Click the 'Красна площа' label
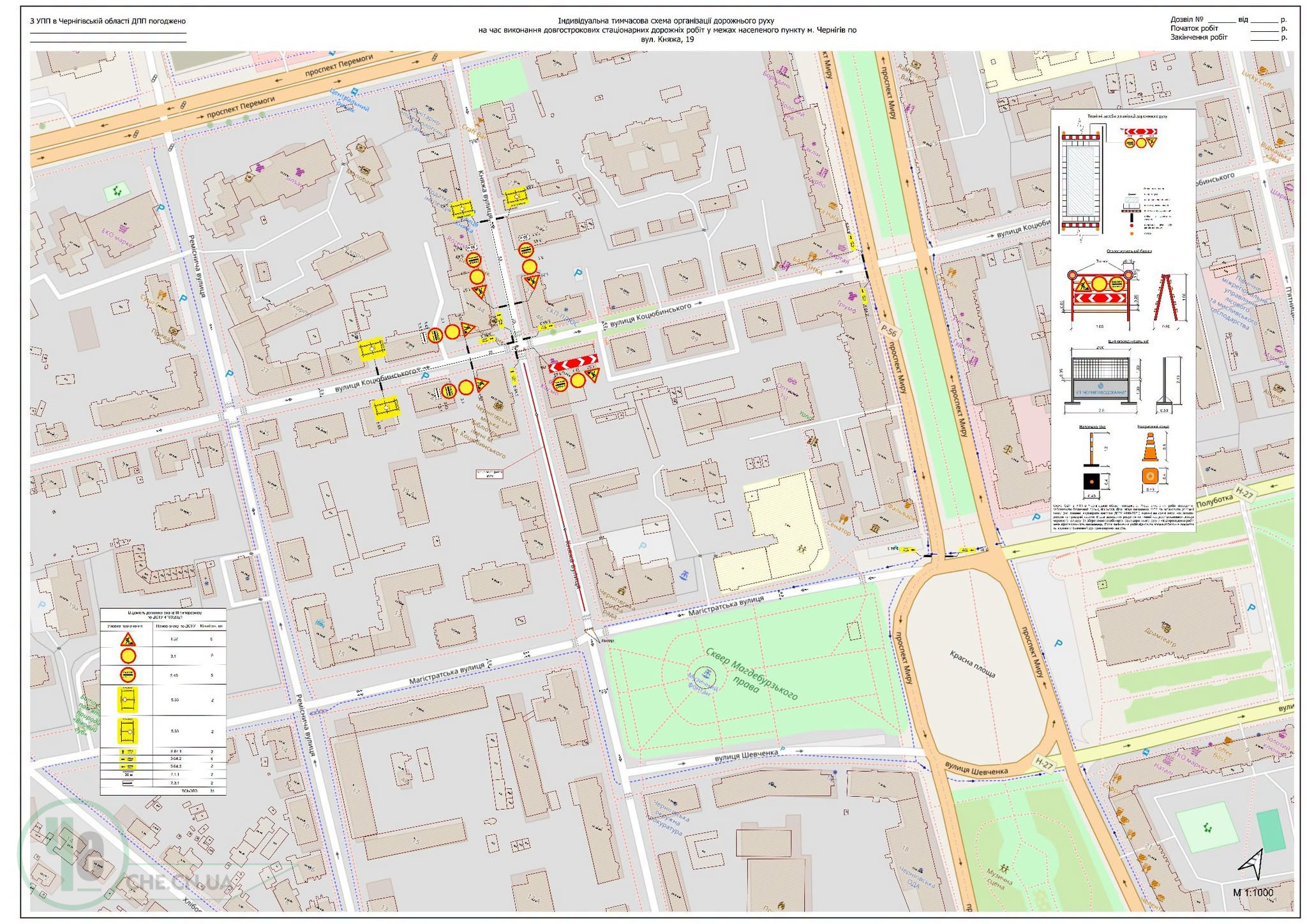The width and height of the screenshot is (1307, 924). [973, 664]
